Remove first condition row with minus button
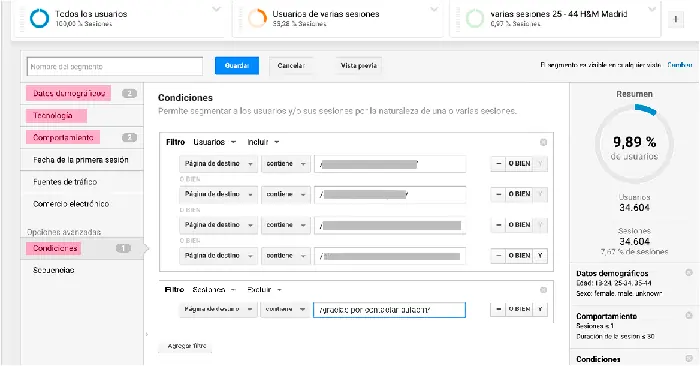This screenshot has width=700, height=366. (x=498, y=164)
